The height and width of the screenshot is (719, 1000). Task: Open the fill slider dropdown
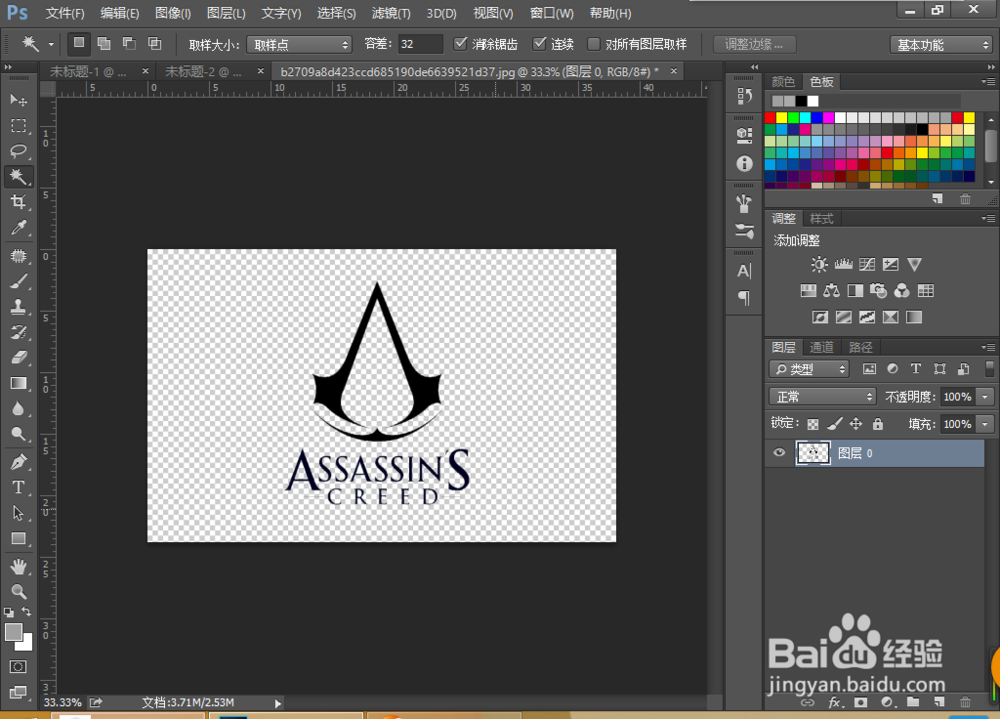point(985,424)
